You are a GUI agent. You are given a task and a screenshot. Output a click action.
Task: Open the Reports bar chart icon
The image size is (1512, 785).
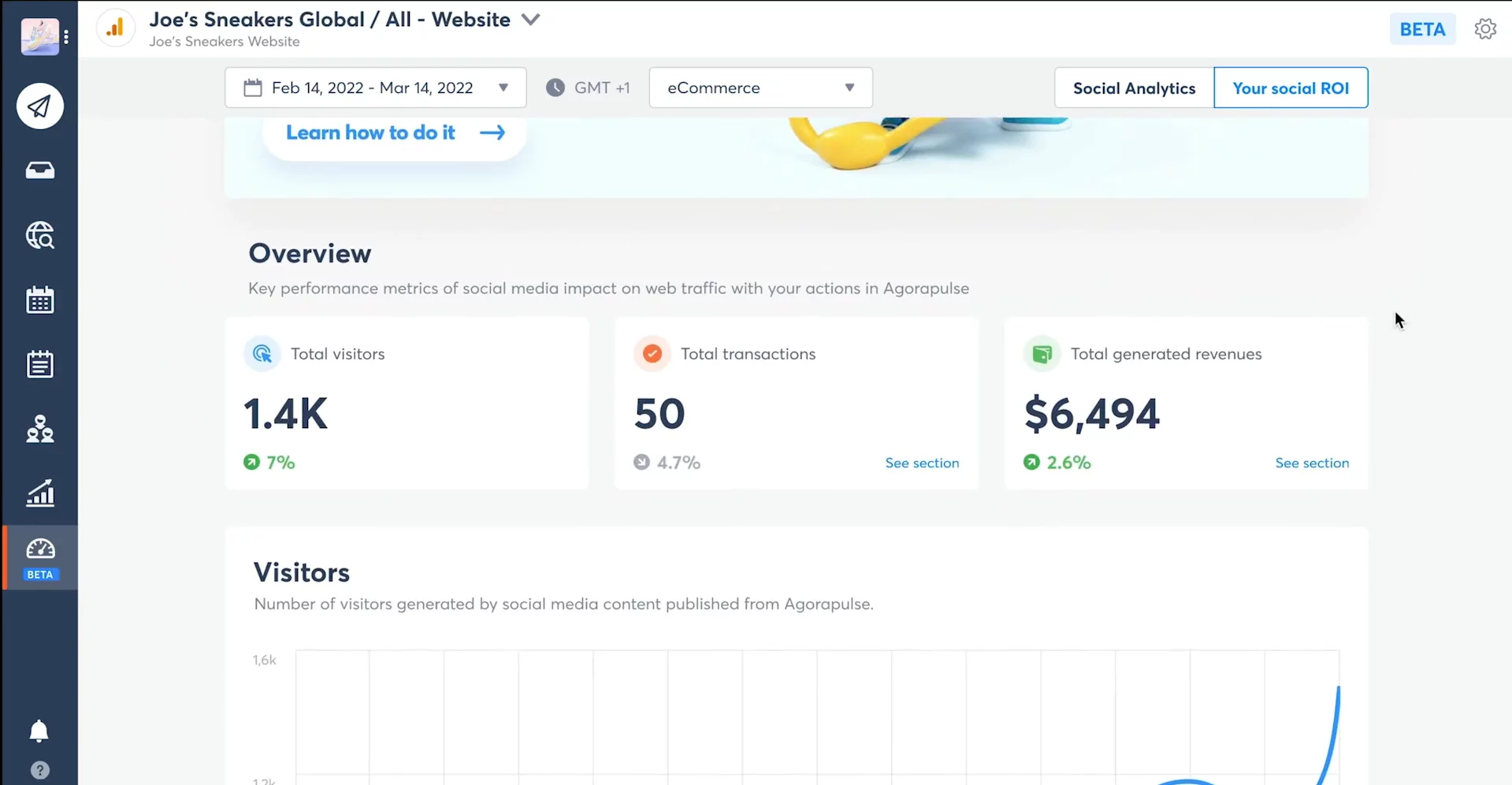click(39, 493)
